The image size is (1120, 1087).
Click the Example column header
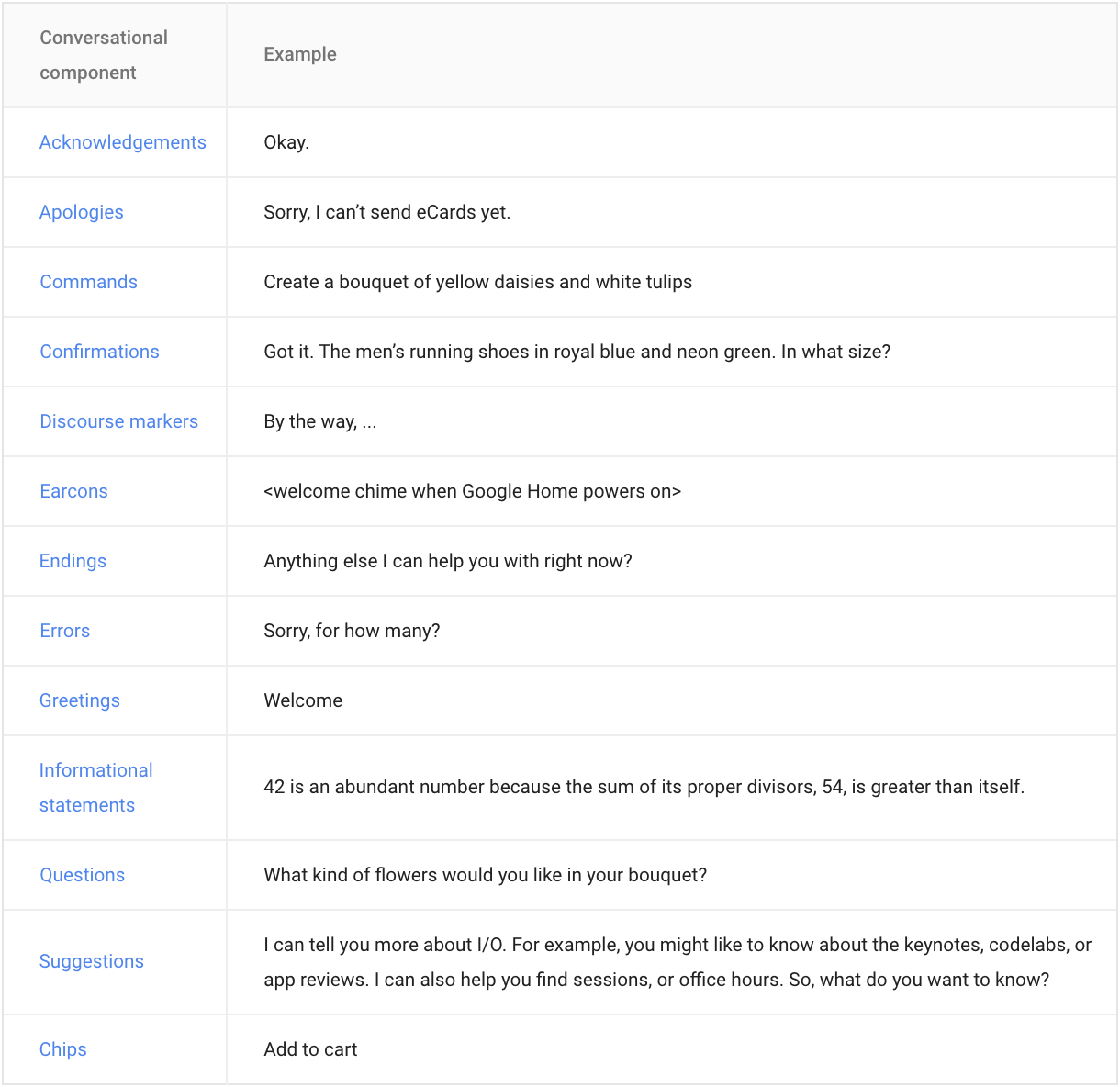300,54
